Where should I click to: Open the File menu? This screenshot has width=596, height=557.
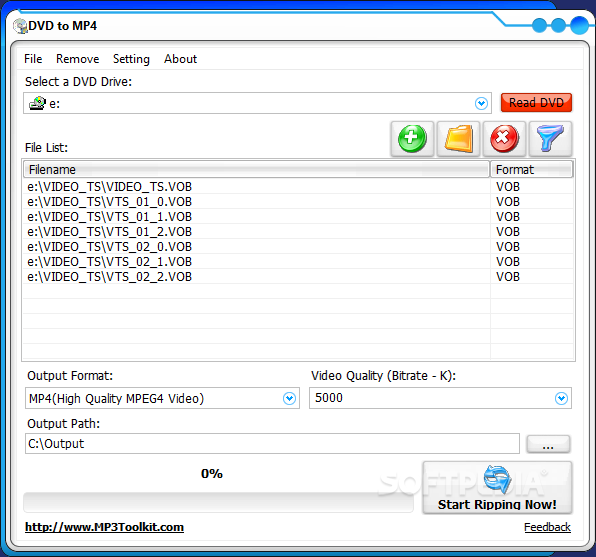click(33, 59)
